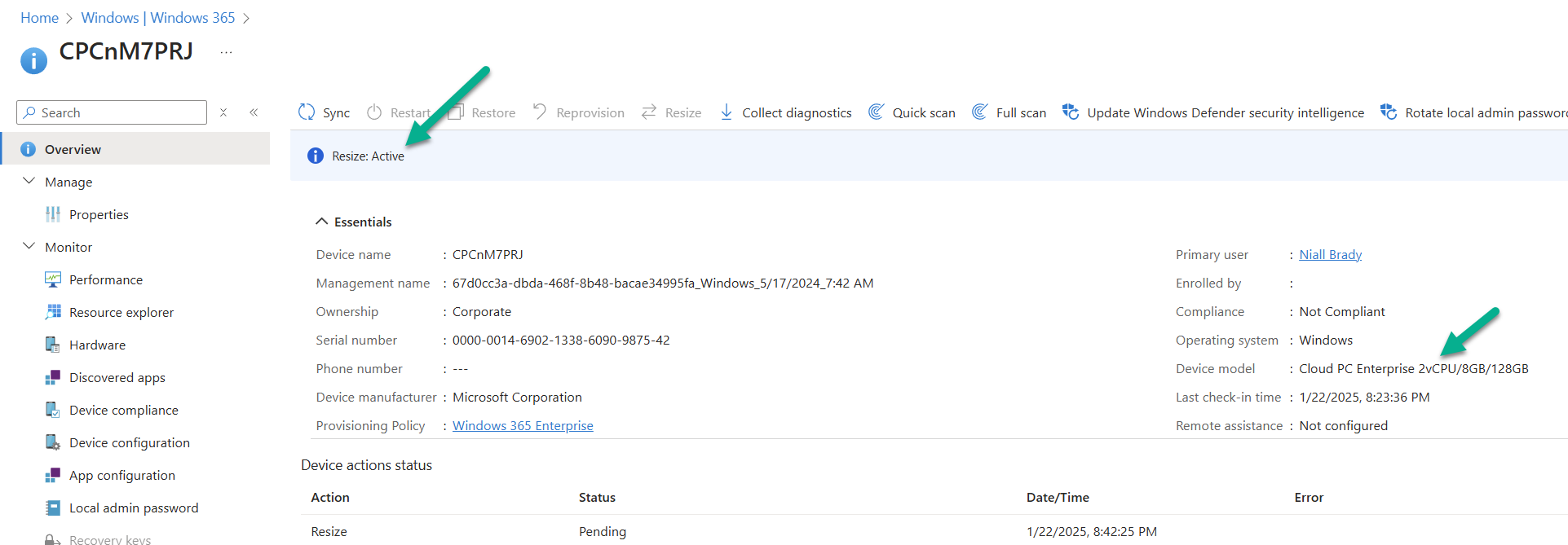The image size is (1568, 545).
Task: Click the serial number value 0000-0014-6902-1338-6090-9875-42
Action: tap(561, 340)
